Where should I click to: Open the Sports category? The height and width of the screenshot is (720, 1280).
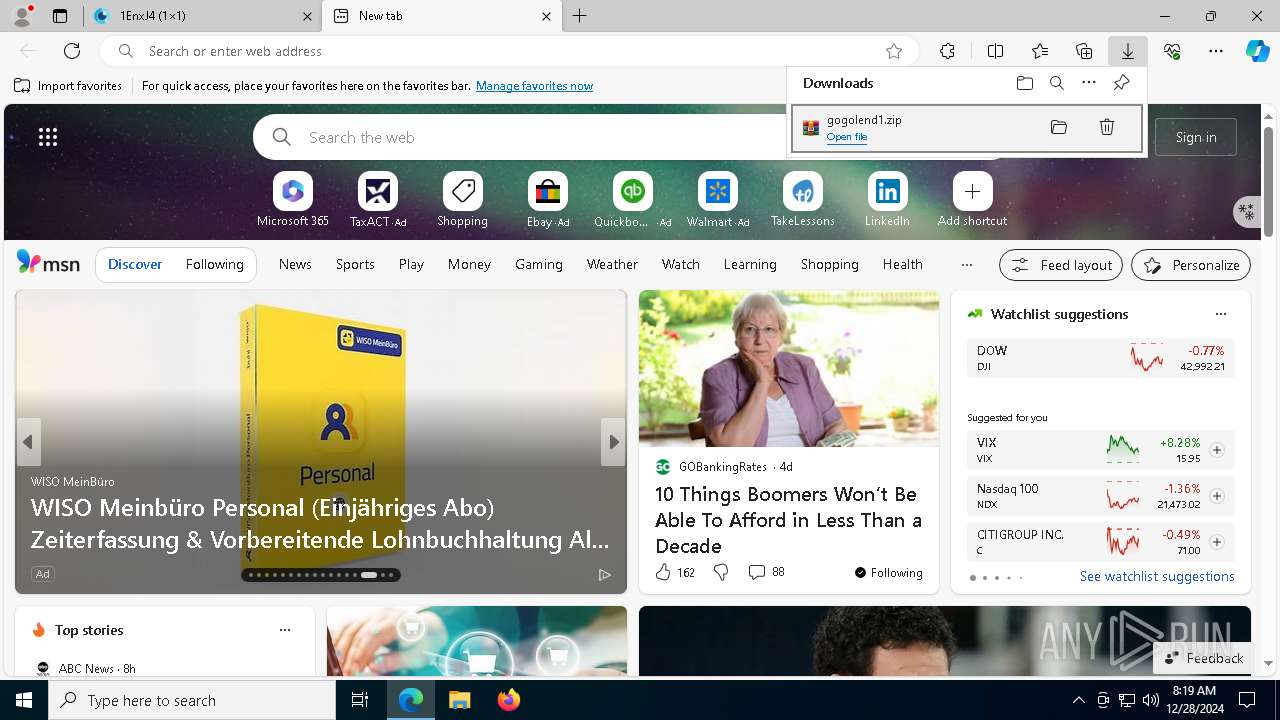355,265
